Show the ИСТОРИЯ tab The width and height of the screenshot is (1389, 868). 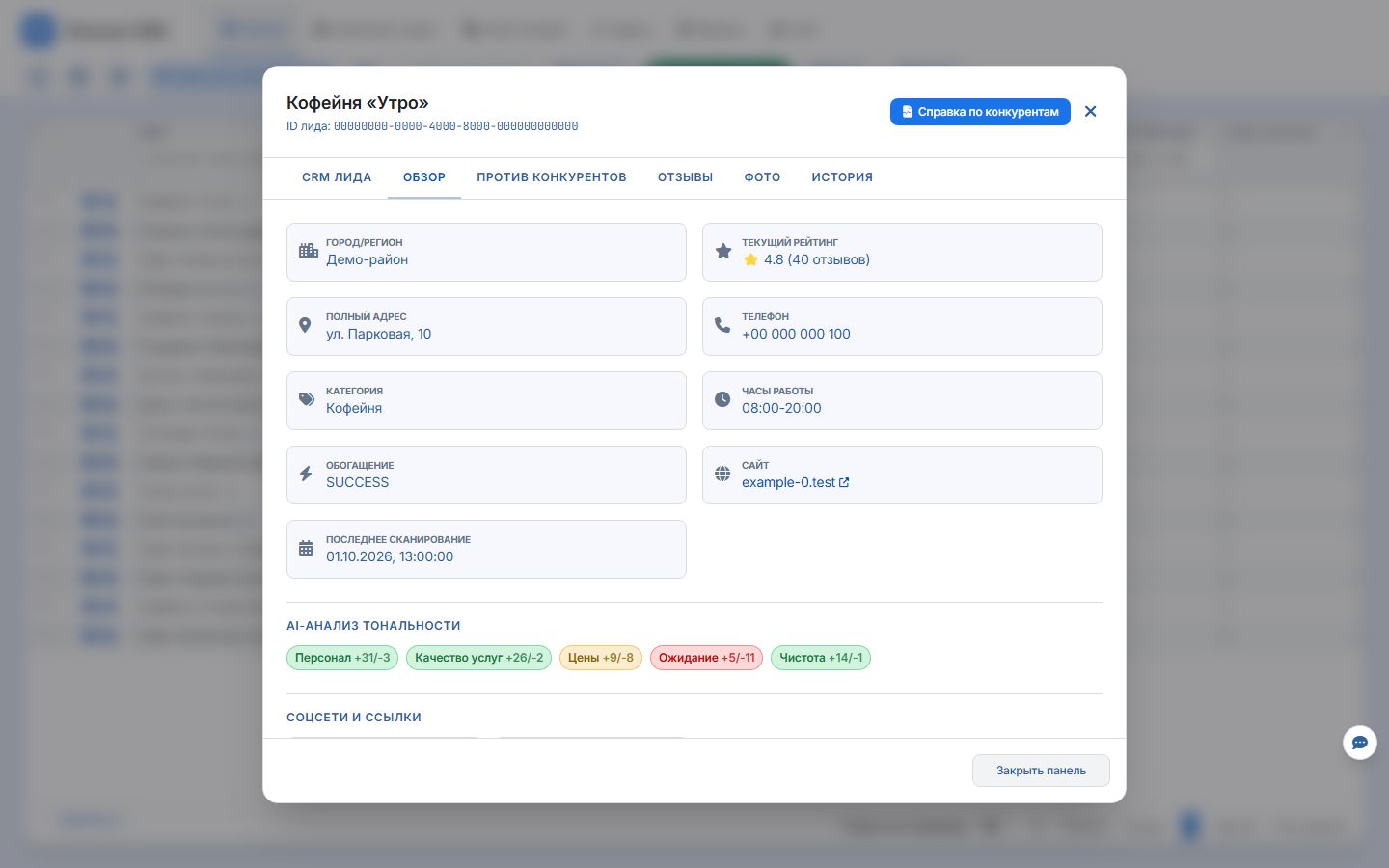842,177
